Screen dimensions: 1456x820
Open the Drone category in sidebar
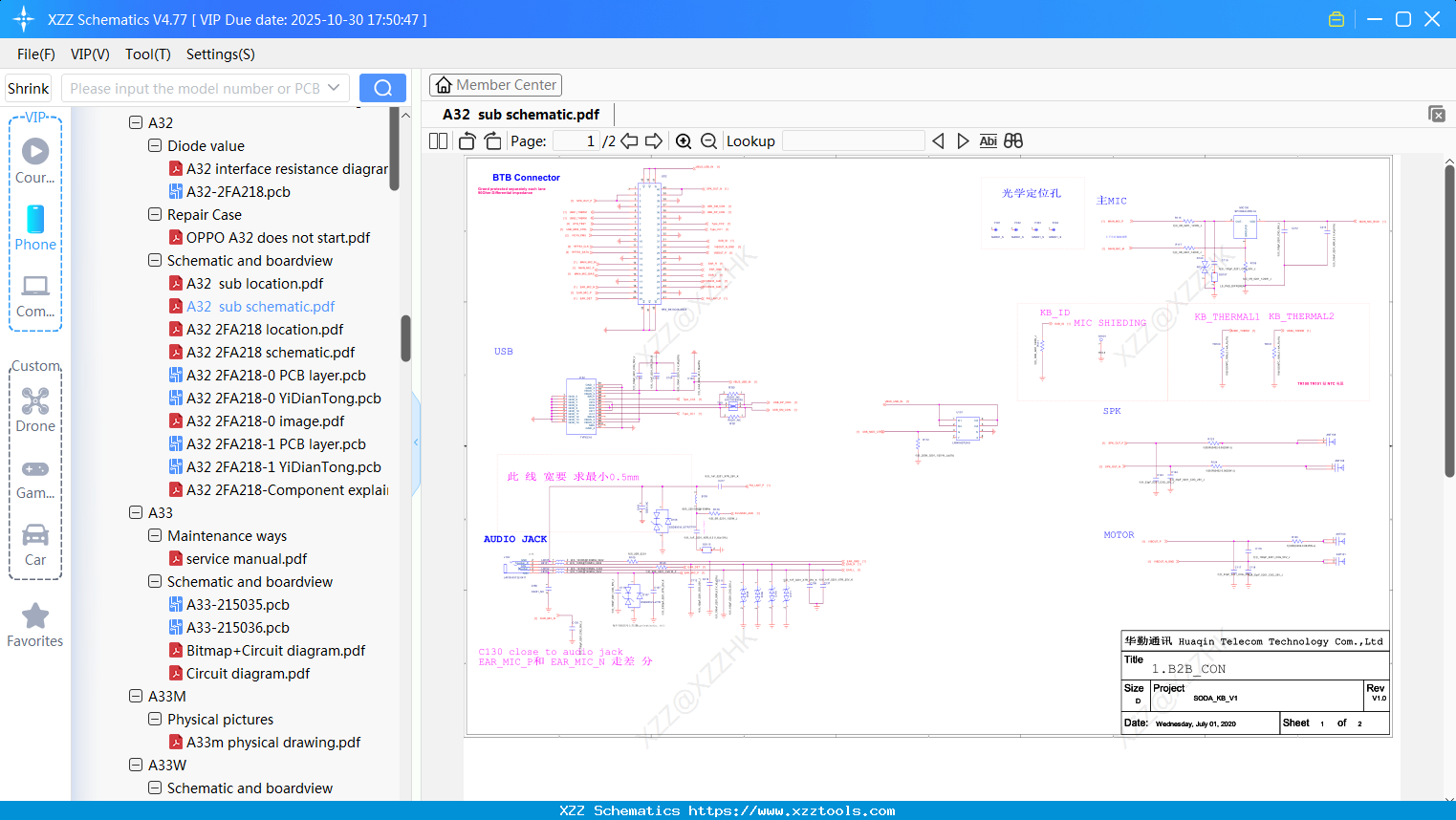point(35,410)
